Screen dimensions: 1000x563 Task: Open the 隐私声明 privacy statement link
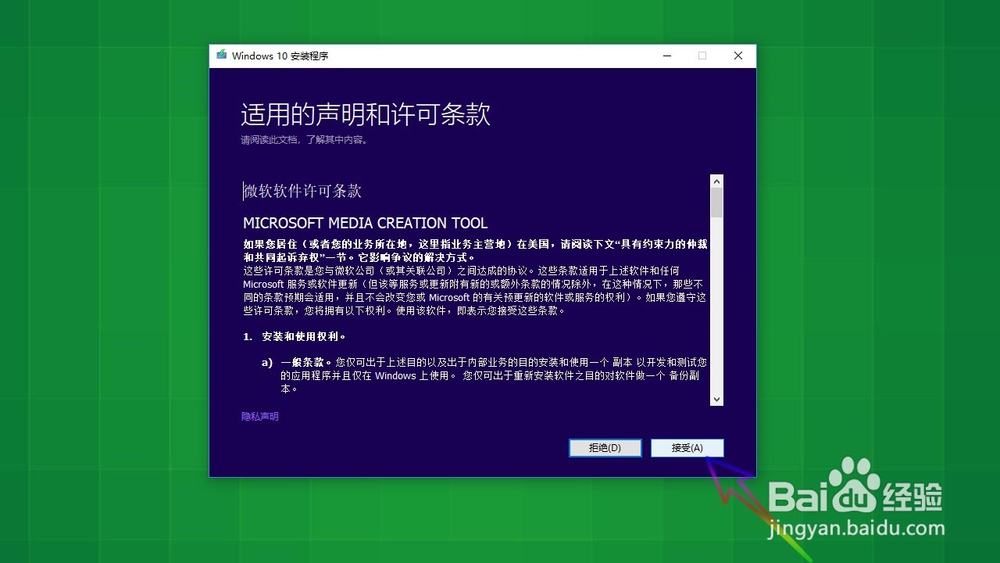pos(260,416)
